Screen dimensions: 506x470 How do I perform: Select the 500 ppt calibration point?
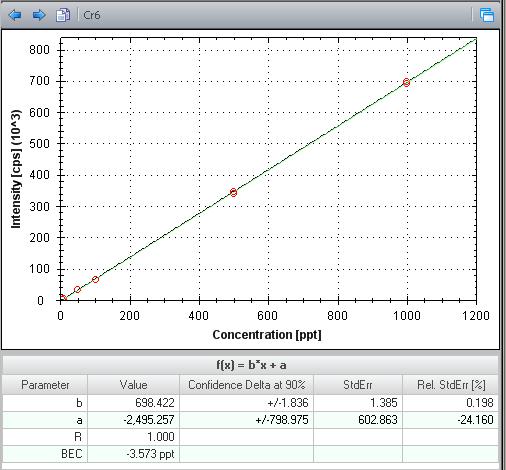coord(233,192)
